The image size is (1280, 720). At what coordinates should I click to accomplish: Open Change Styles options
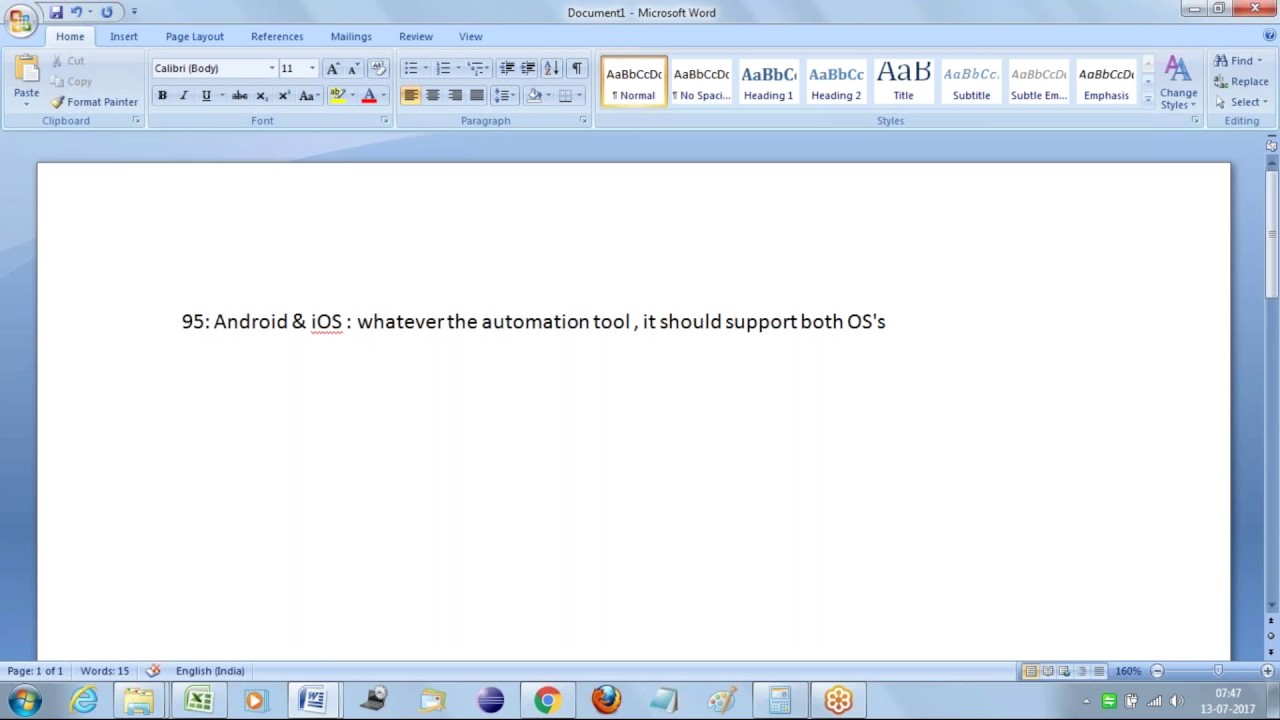(1179, 83)
